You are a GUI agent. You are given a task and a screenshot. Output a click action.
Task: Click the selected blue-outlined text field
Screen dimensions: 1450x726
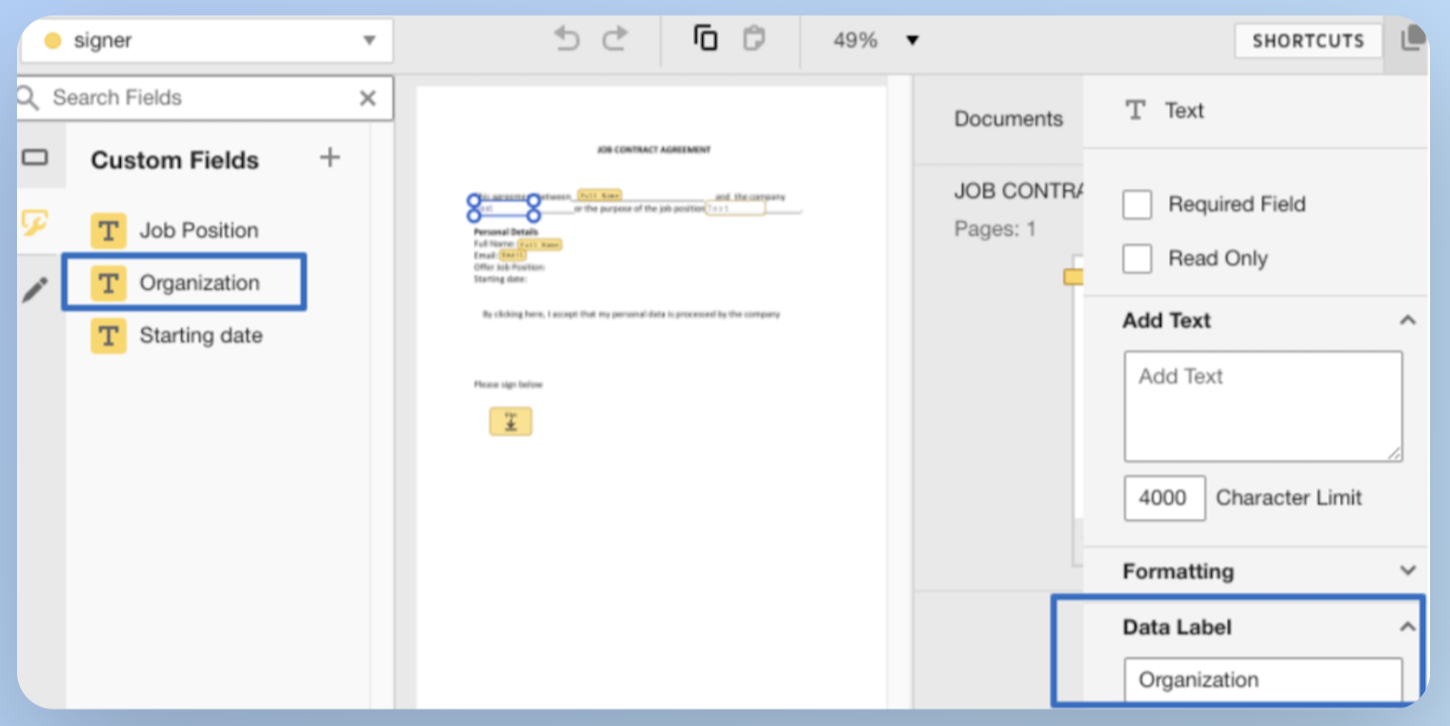[x=504, y=208]
